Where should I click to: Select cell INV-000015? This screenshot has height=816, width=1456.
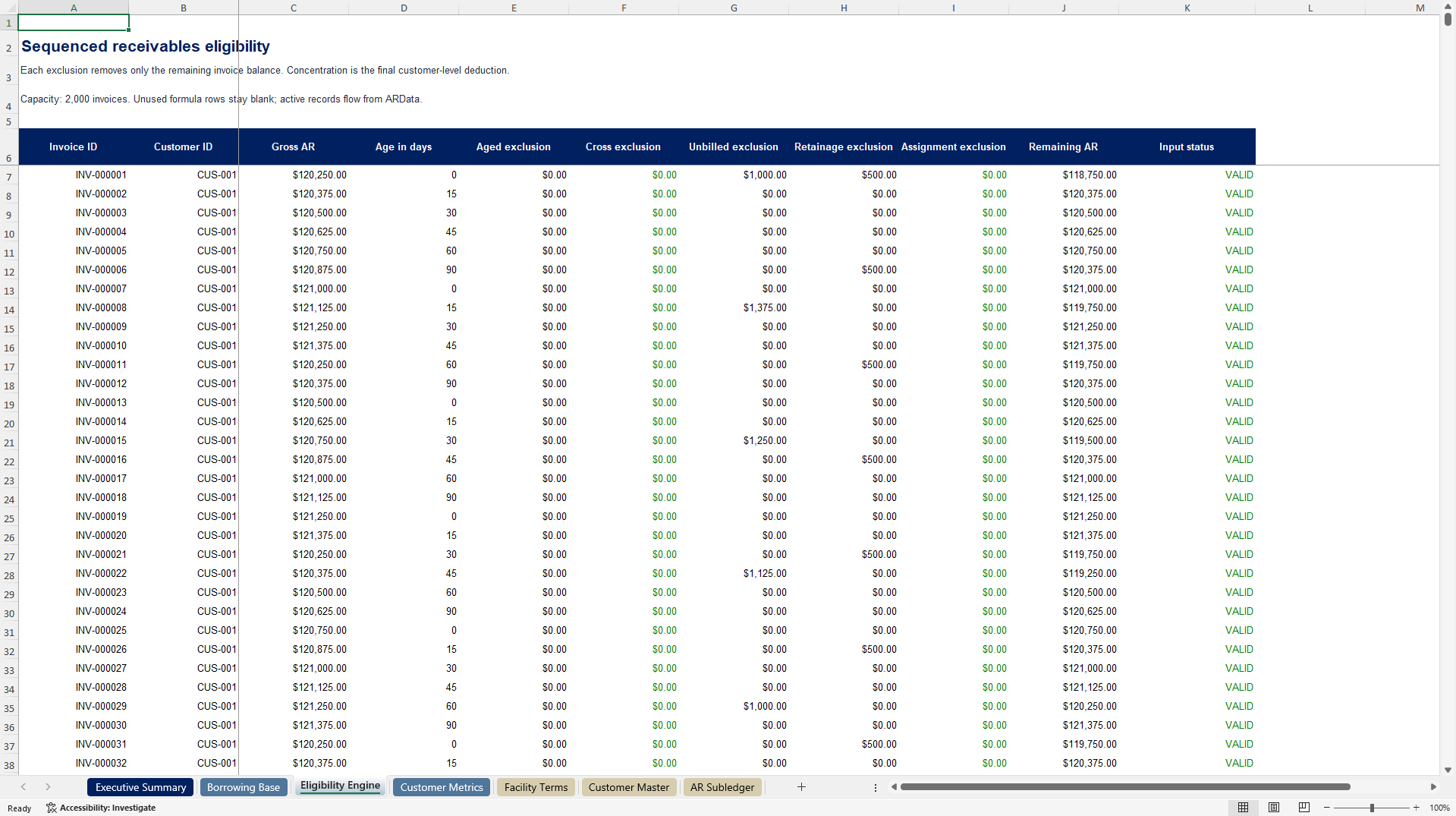74,440
